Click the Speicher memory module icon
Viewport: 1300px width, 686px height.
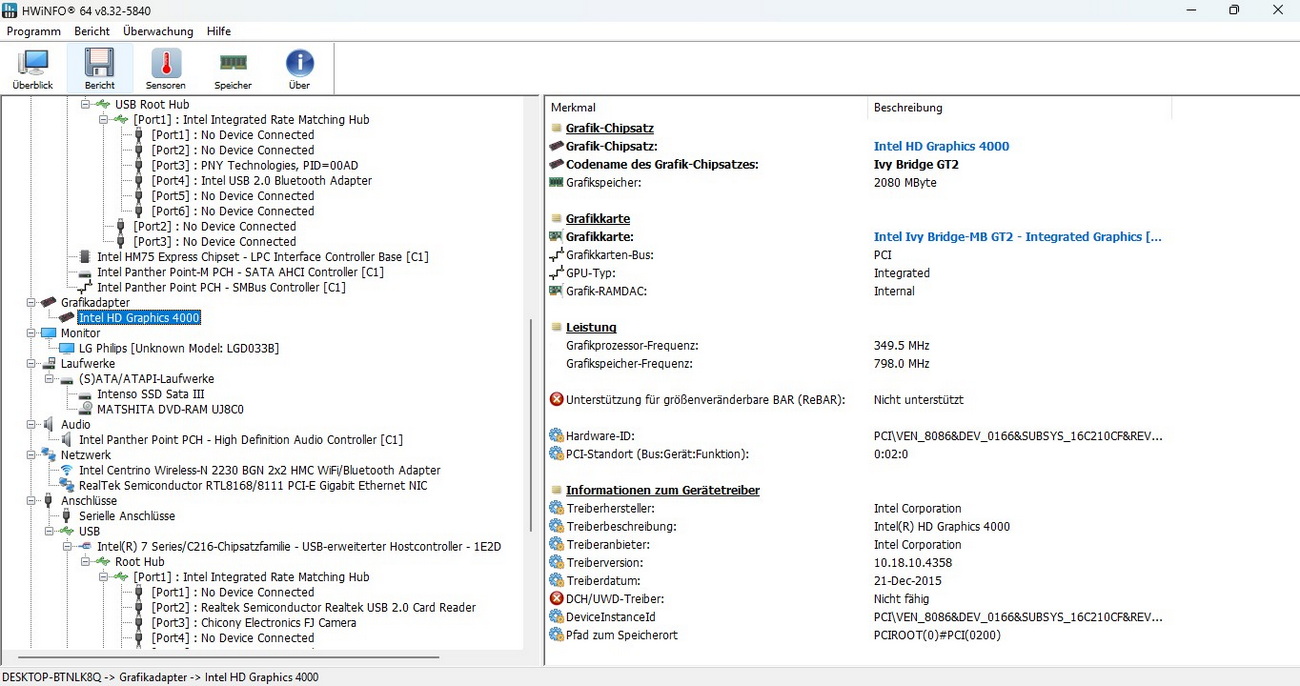pyautogui.click(x=233, y=68)
